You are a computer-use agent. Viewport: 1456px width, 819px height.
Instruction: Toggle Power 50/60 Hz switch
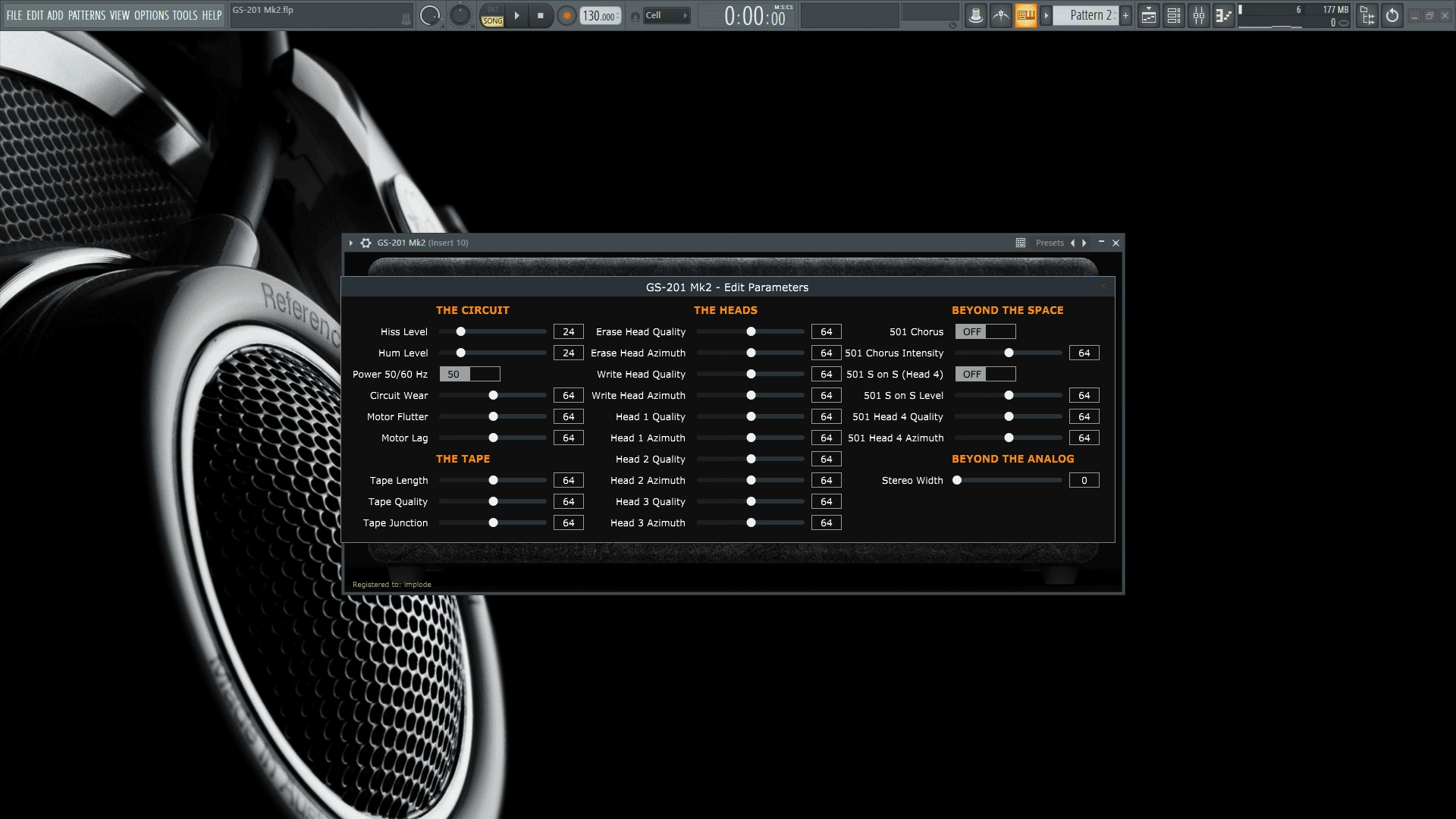click(x=469, y=374)
